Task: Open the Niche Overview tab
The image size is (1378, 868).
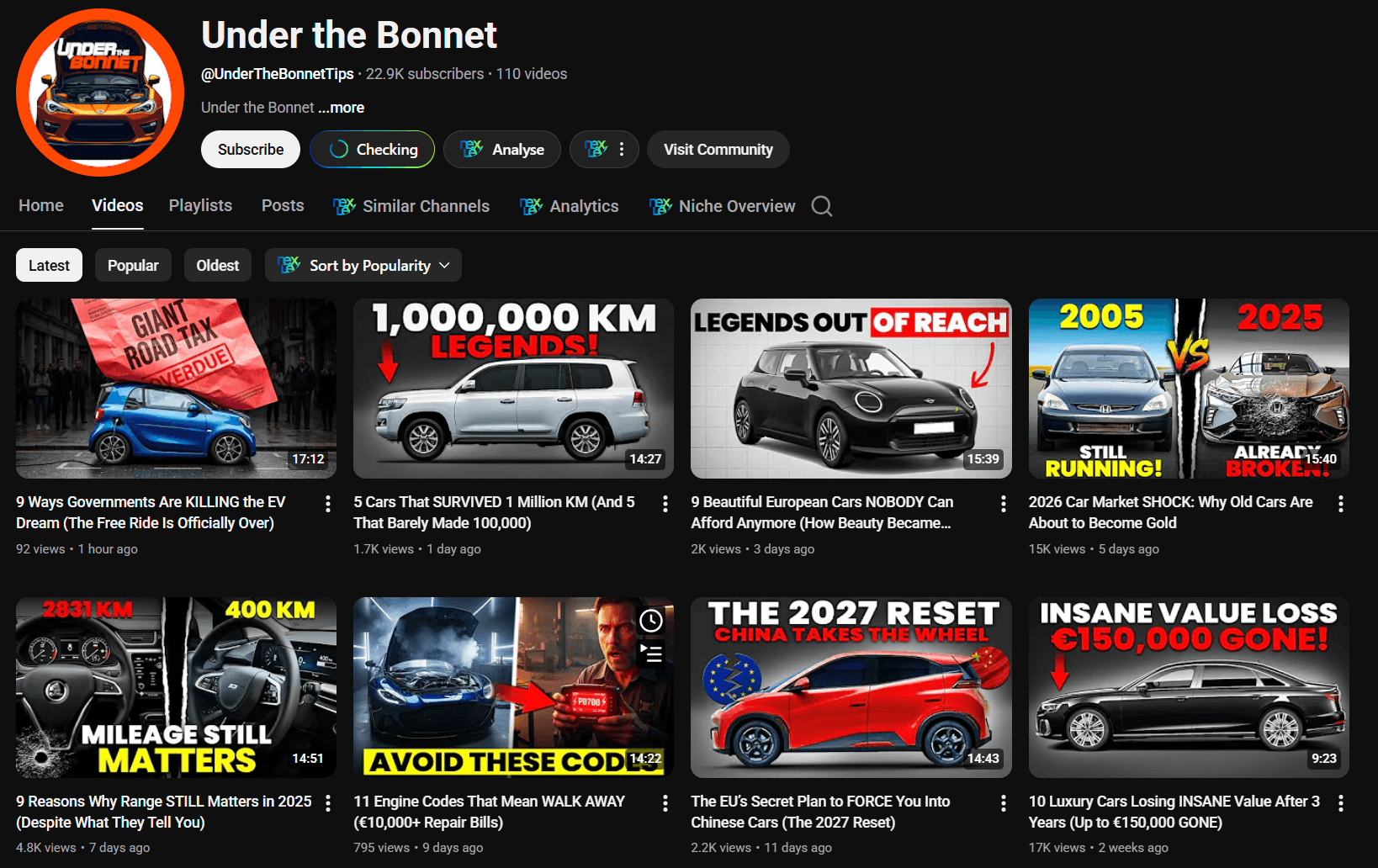Action: pyautogui.click(x=722, y=206)
